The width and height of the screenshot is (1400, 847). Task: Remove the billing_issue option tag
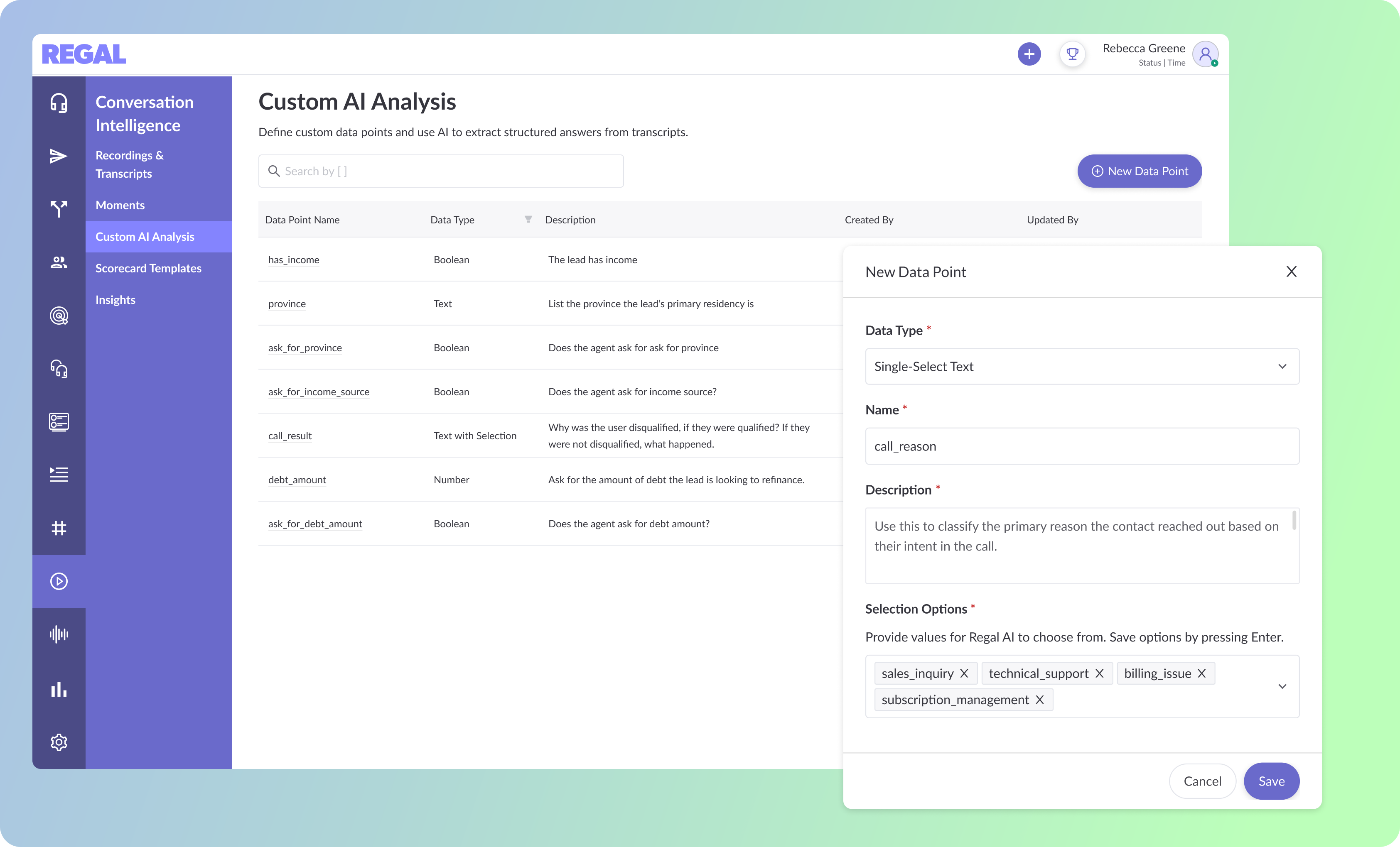coord(1202,673)
